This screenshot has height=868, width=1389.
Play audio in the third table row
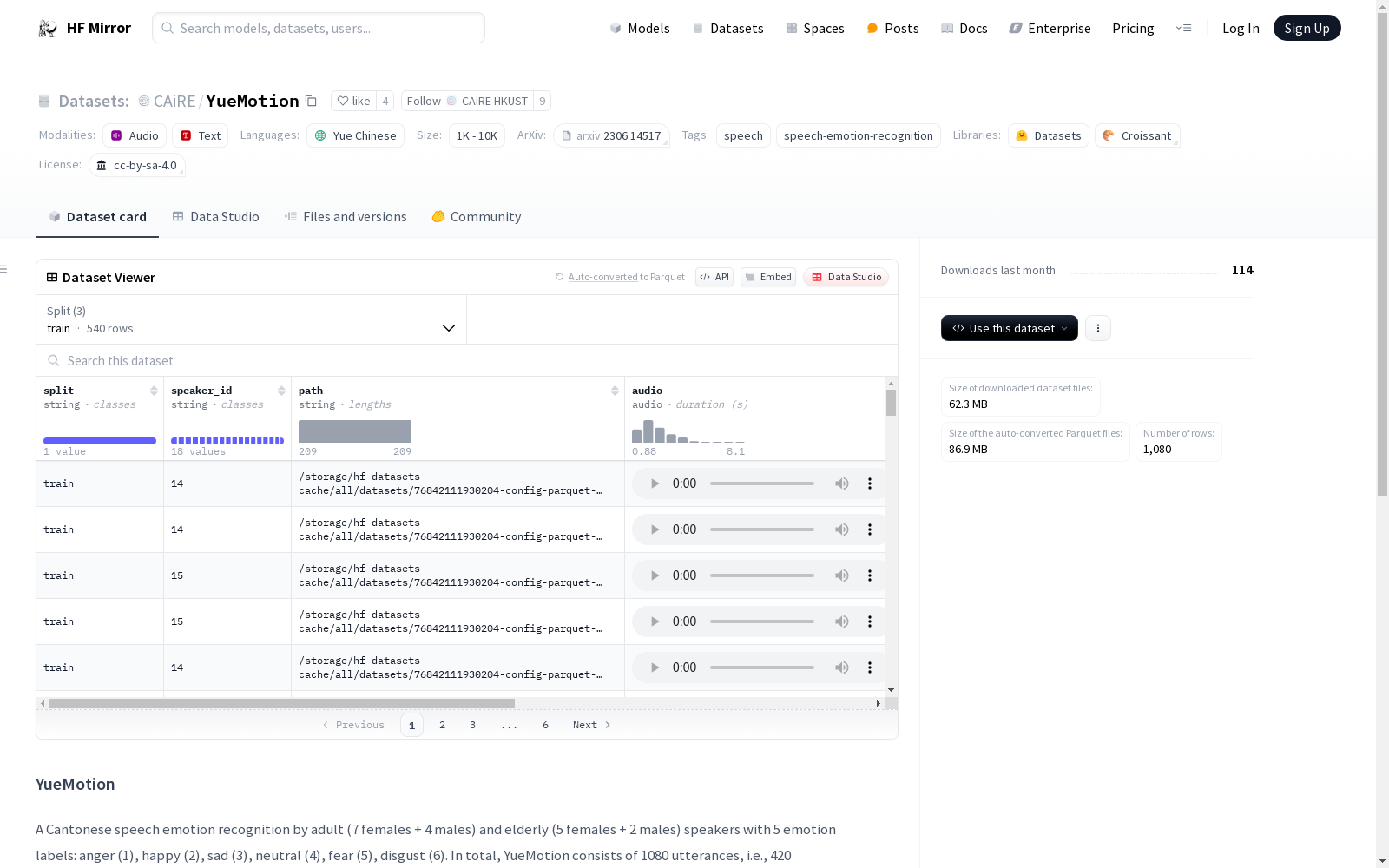click(655, 575)
